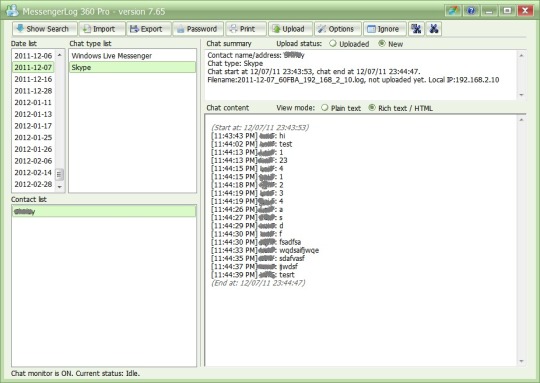Image resolution: width=540 pixels, height=383 pixels.
Task: Click Chat summary scroll up arrow
Action: [x=521, y=55]
